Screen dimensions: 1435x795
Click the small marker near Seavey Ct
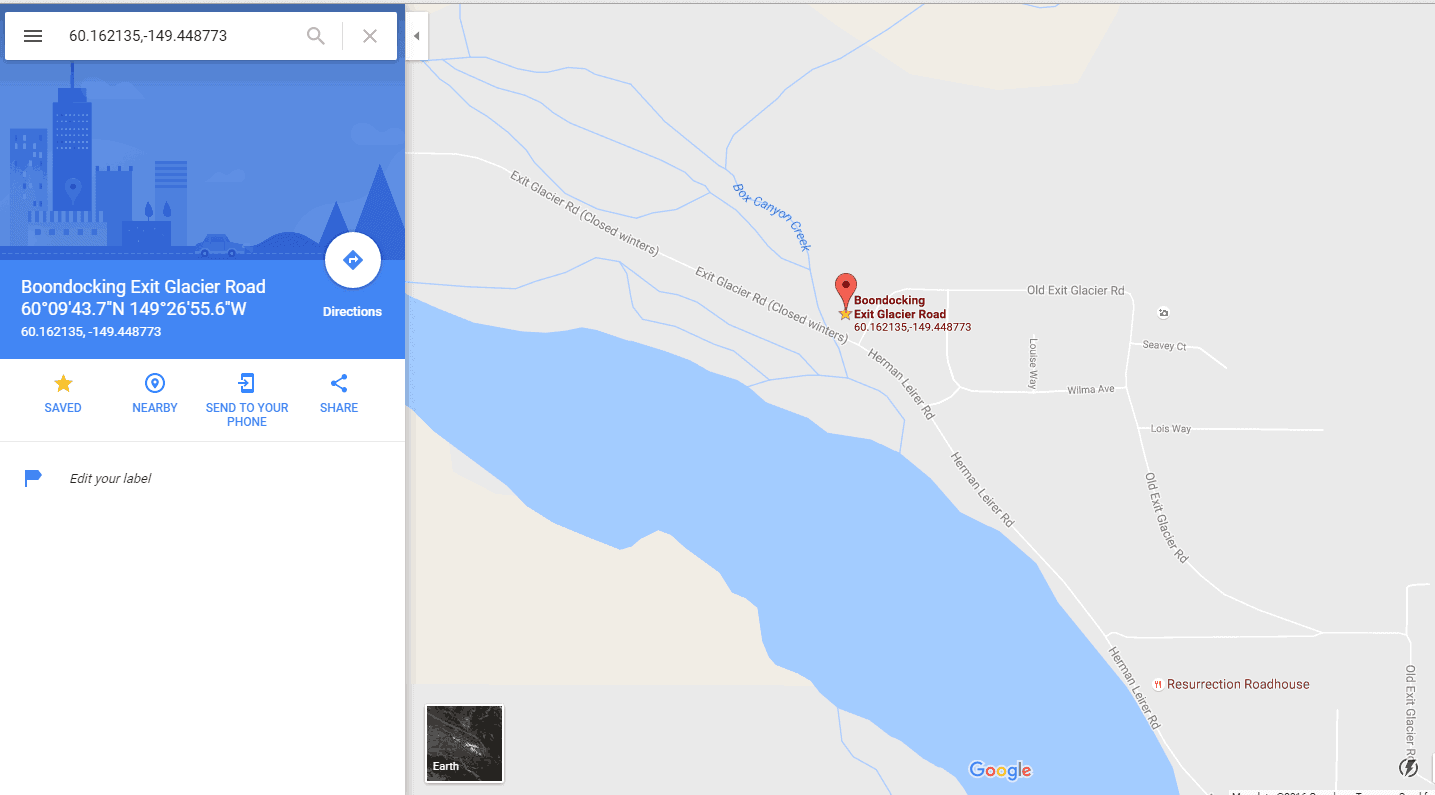click(x=1163, y=313)
